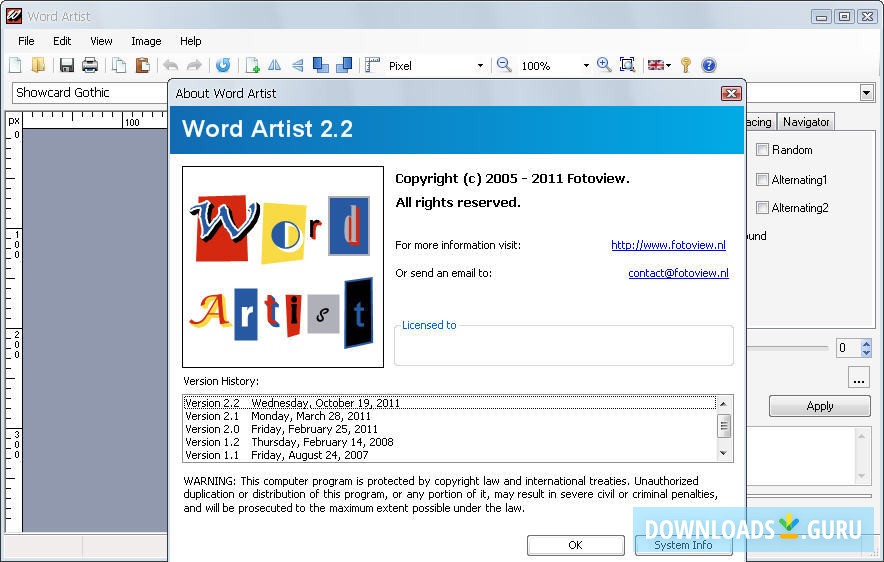Click the Save floppy disk icon
Viewport: 884px width, 562px height.
(x=67, y=65)
